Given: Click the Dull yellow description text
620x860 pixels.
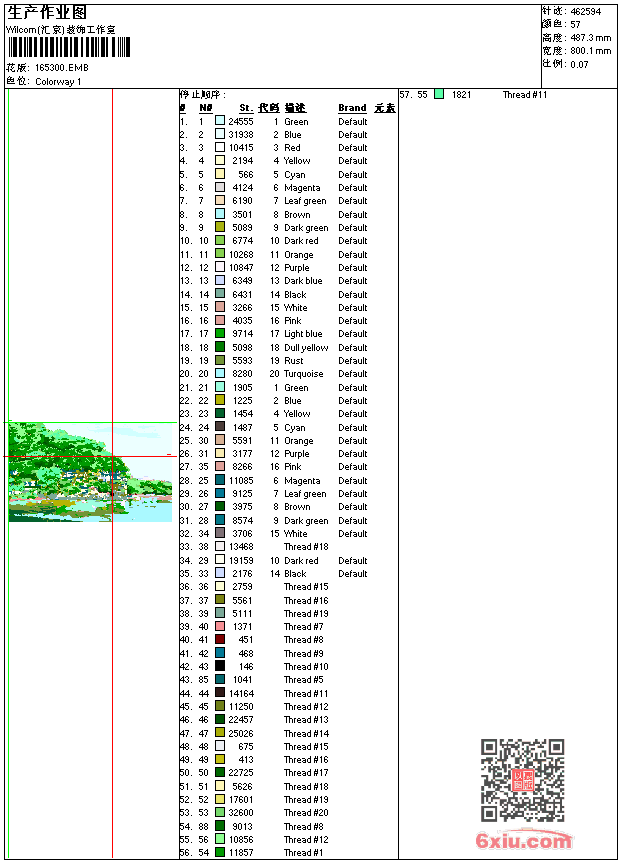Looking at the screenshot, I should pyautogui.click(x=306, y=348).
